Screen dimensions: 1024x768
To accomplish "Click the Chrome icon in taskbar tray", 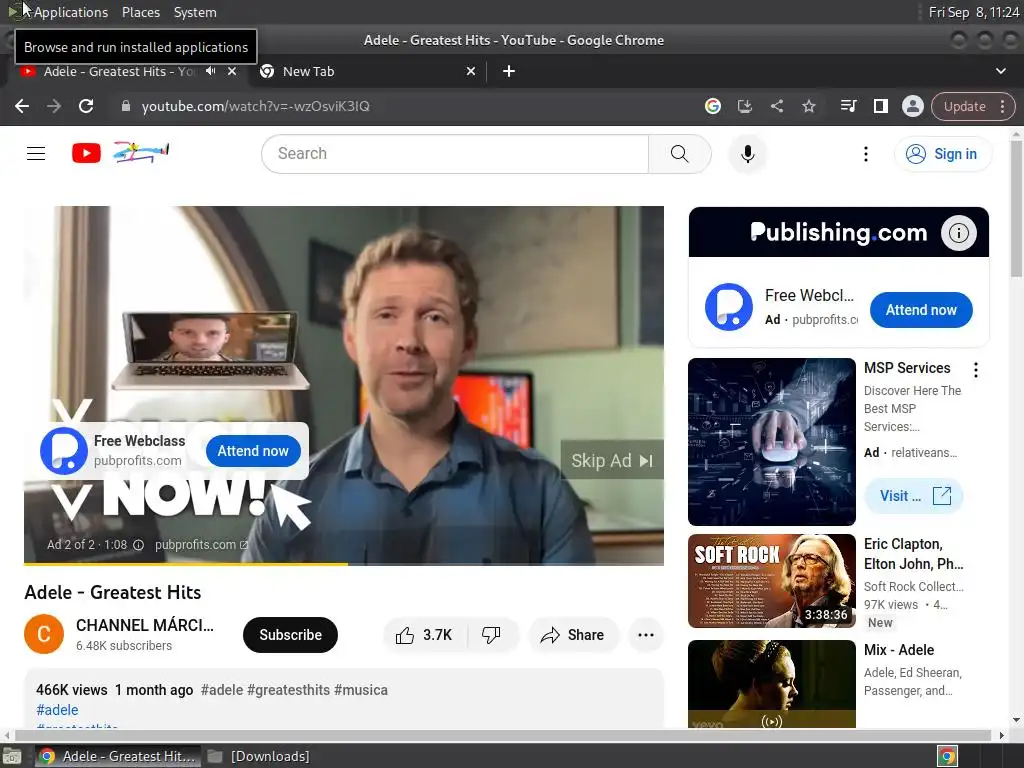I will click(x=947, y=756).
